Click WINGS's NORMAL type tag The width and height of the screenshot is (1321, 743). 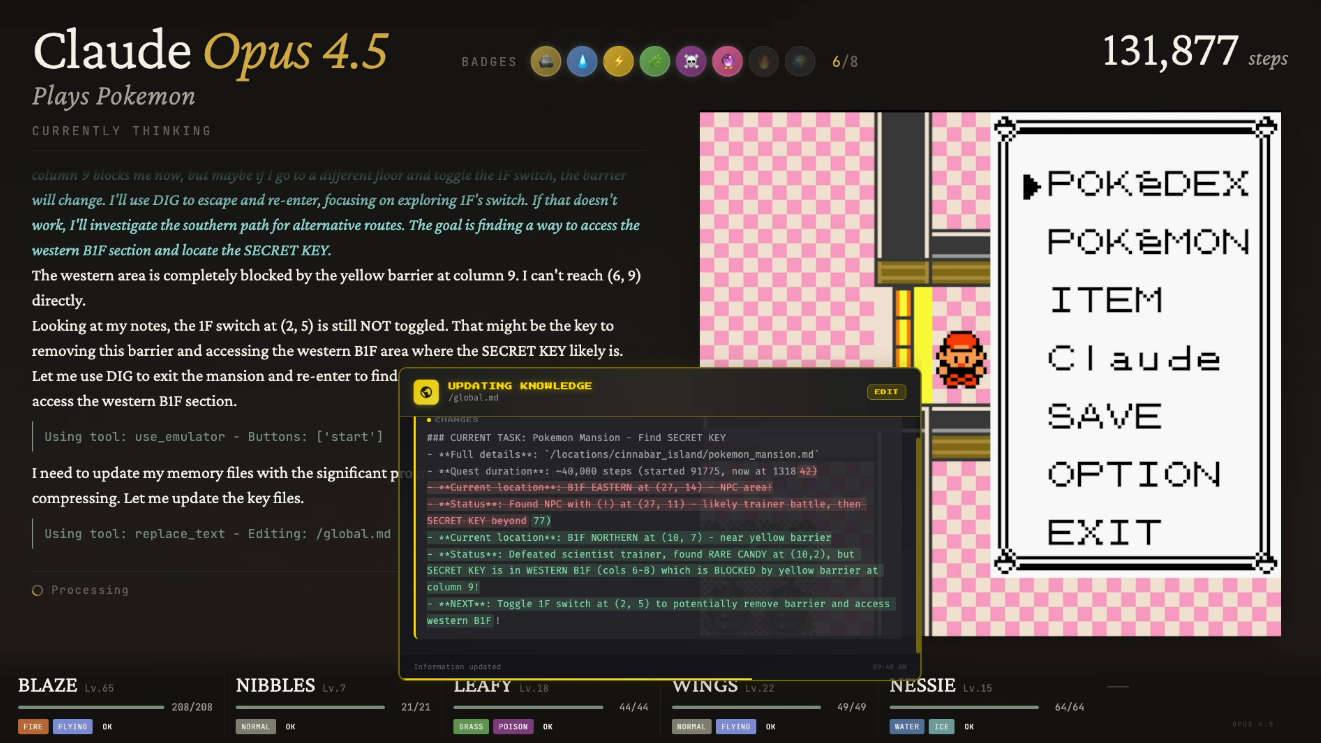click(692, 727)
